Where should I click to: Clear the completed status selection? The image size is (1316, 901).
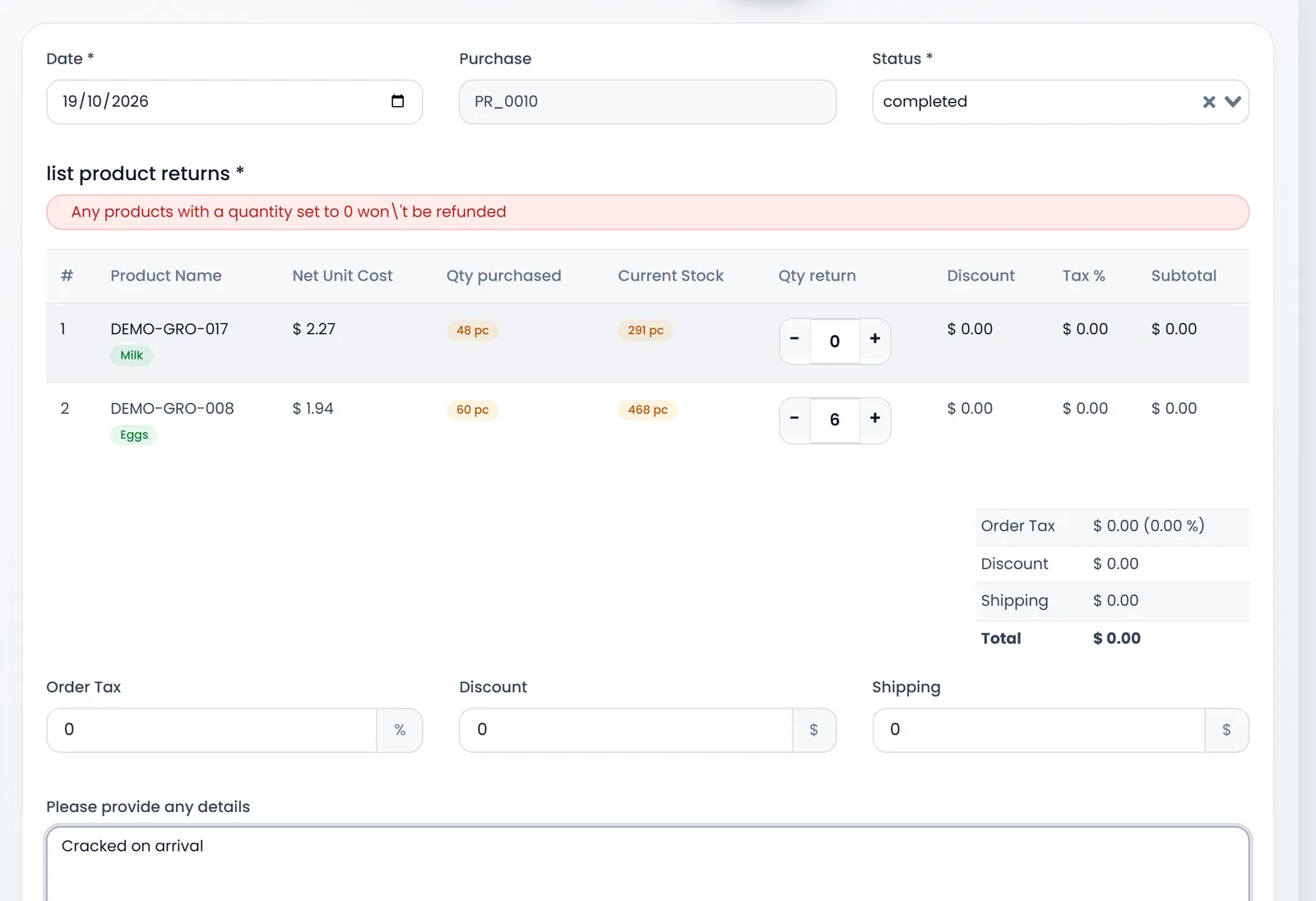1208,102
